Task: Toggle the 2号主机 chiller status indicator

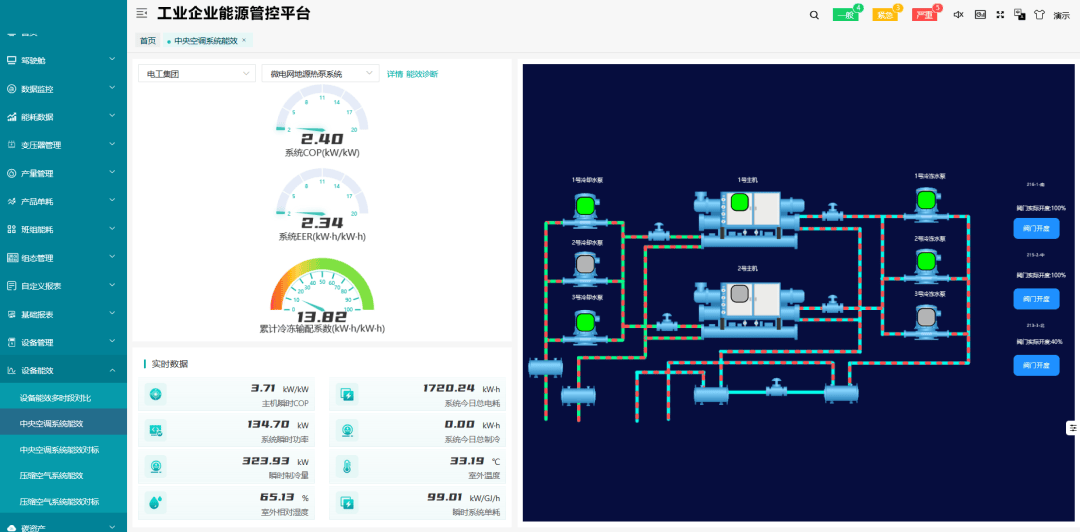Action: pyautogui.click(x=739, y=295)
